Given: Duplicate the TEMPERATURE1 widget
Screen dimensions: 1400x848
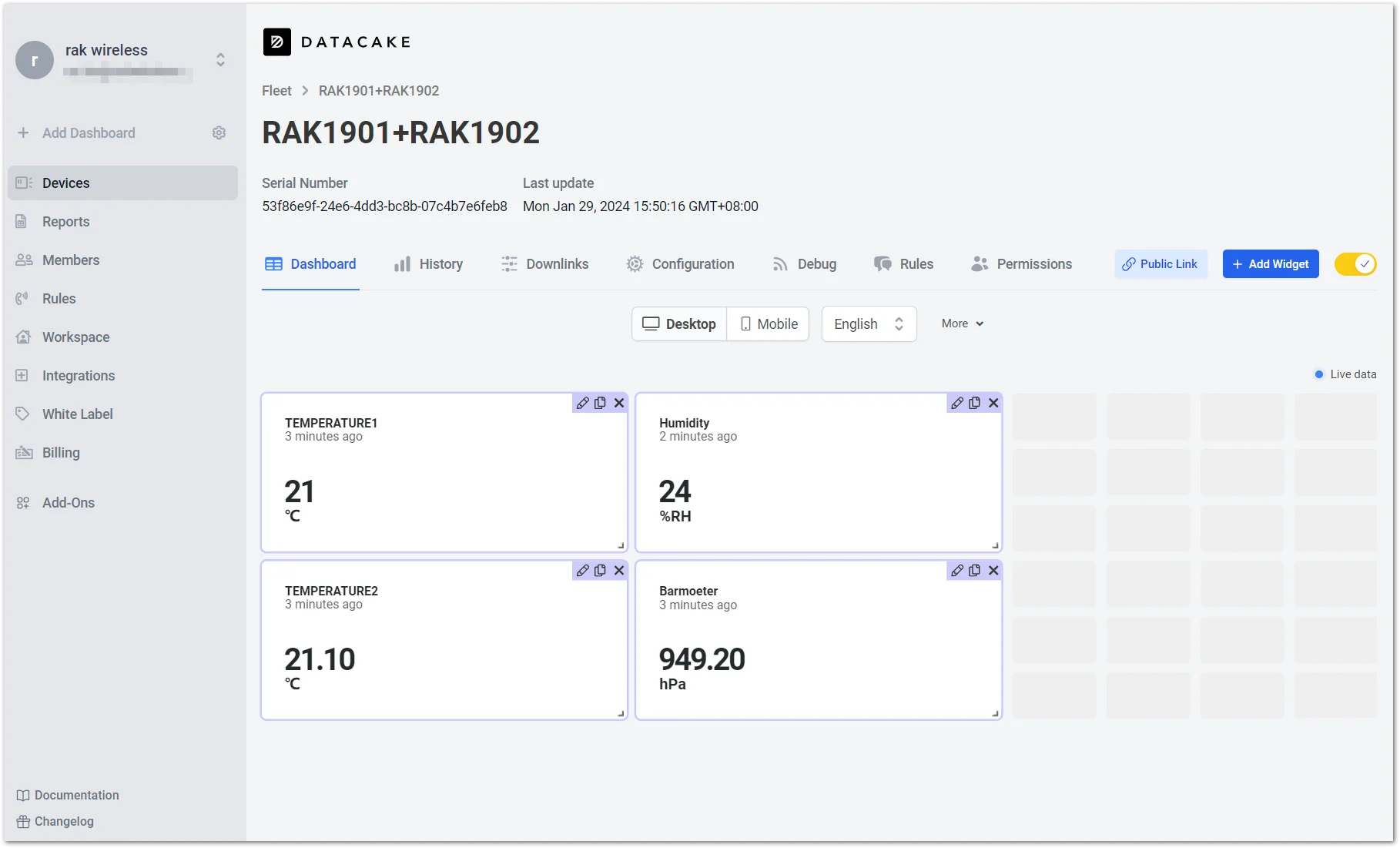Looking at the screenshot, I should point(601,403).
